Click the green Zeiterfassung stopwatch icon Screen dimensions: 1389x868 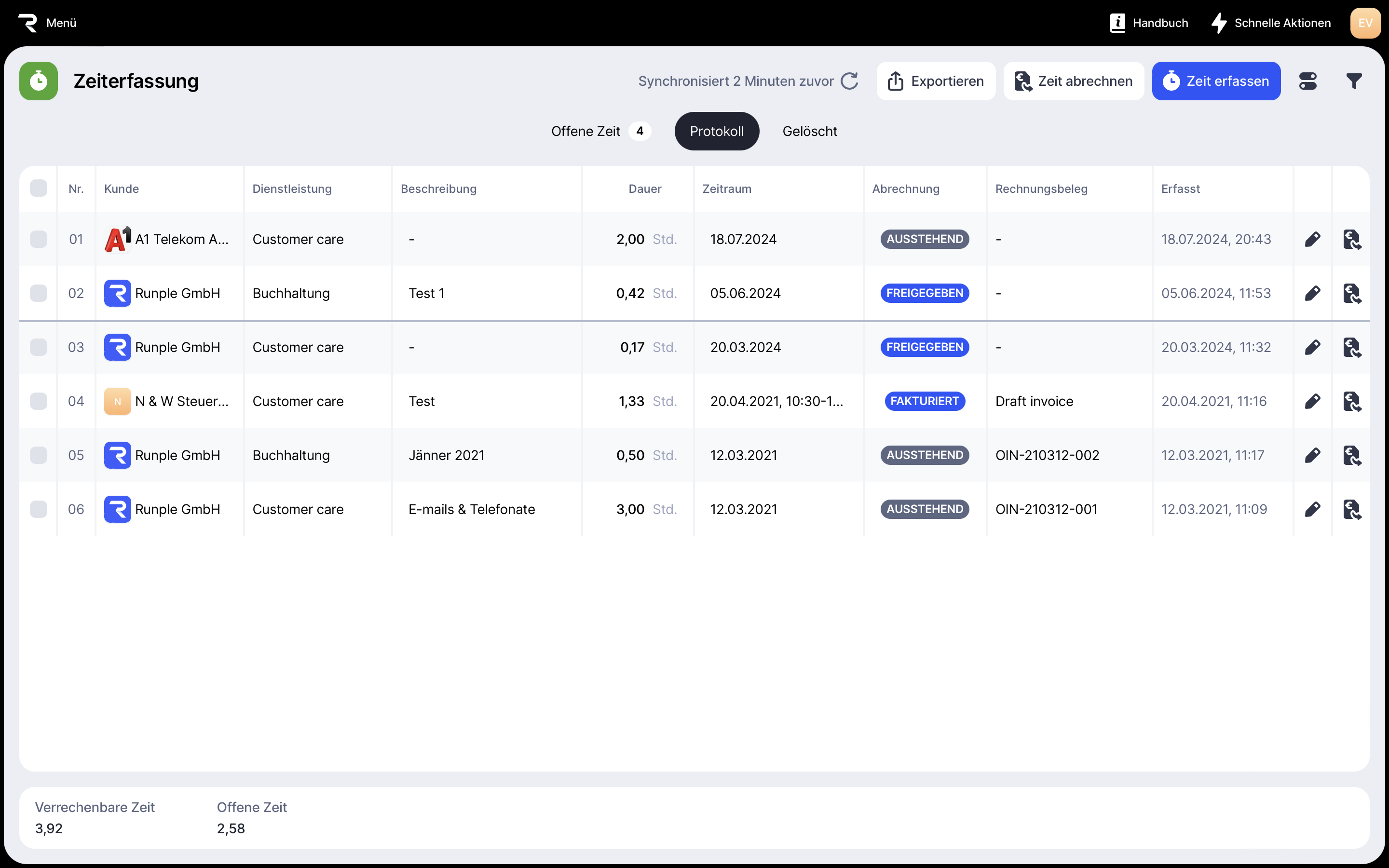point(39,81)
